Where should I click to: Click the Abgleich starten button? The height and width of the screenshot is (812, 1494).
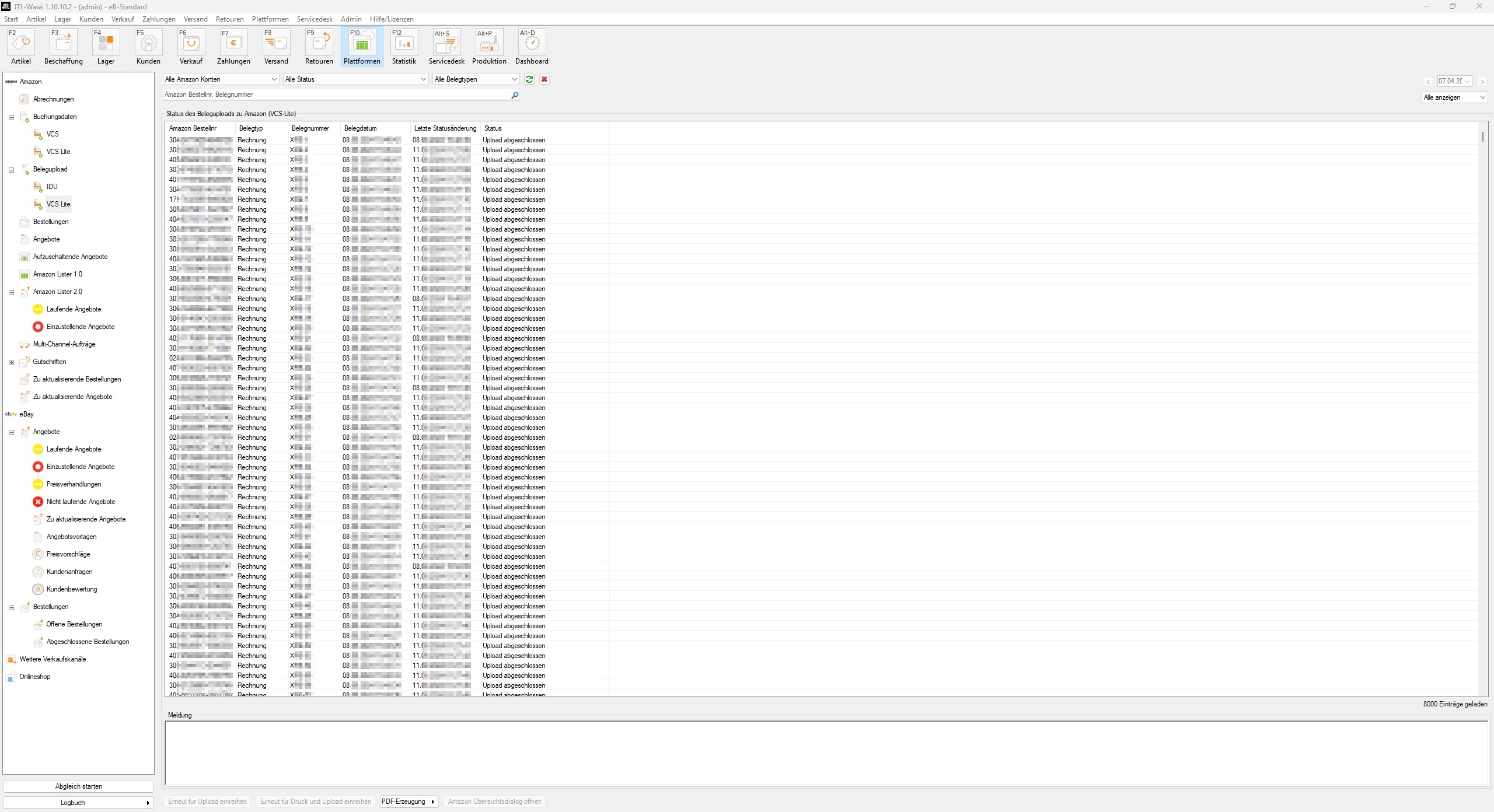[x=78, y=786]
